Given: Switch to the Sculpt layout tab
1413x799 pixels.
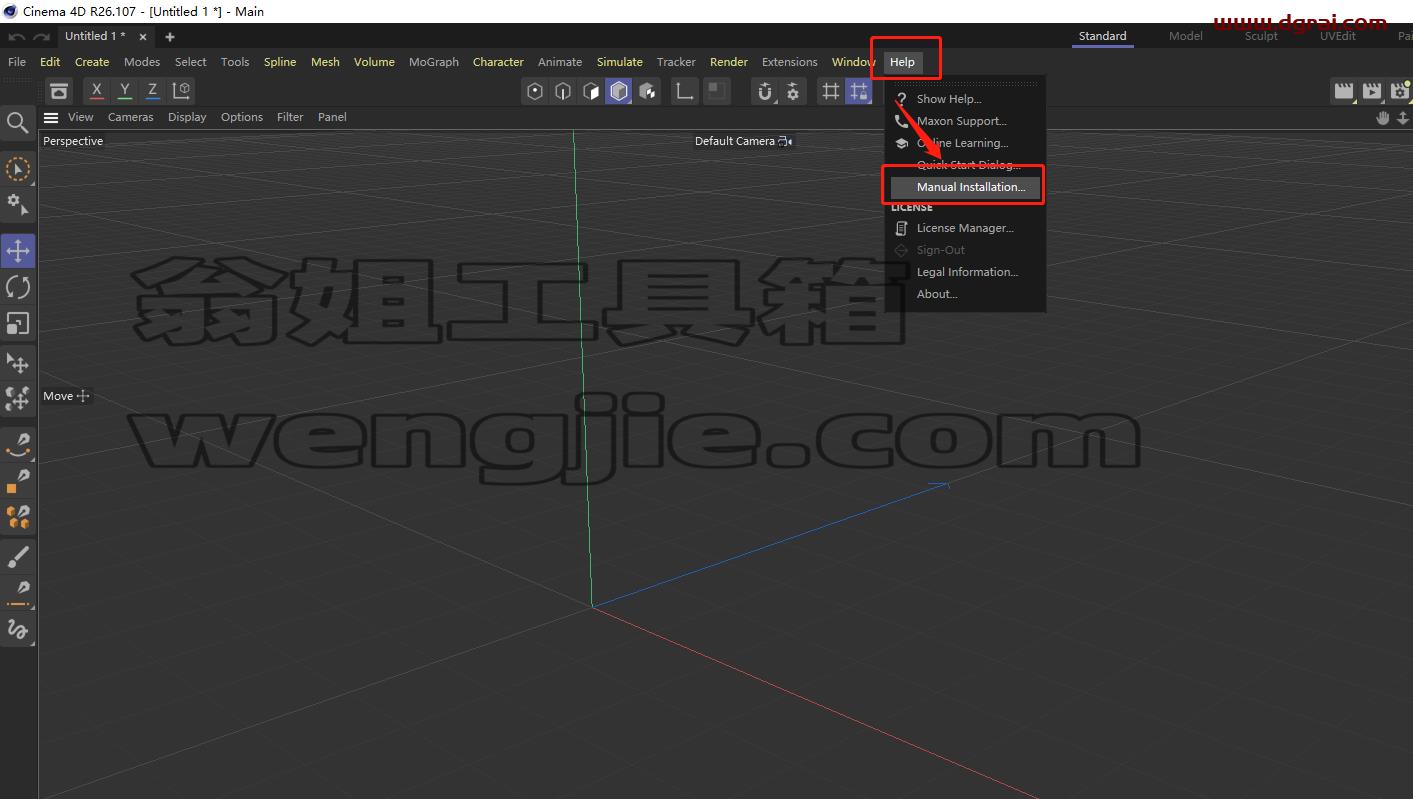Looking at the screenshot, I should (1261, 36).
